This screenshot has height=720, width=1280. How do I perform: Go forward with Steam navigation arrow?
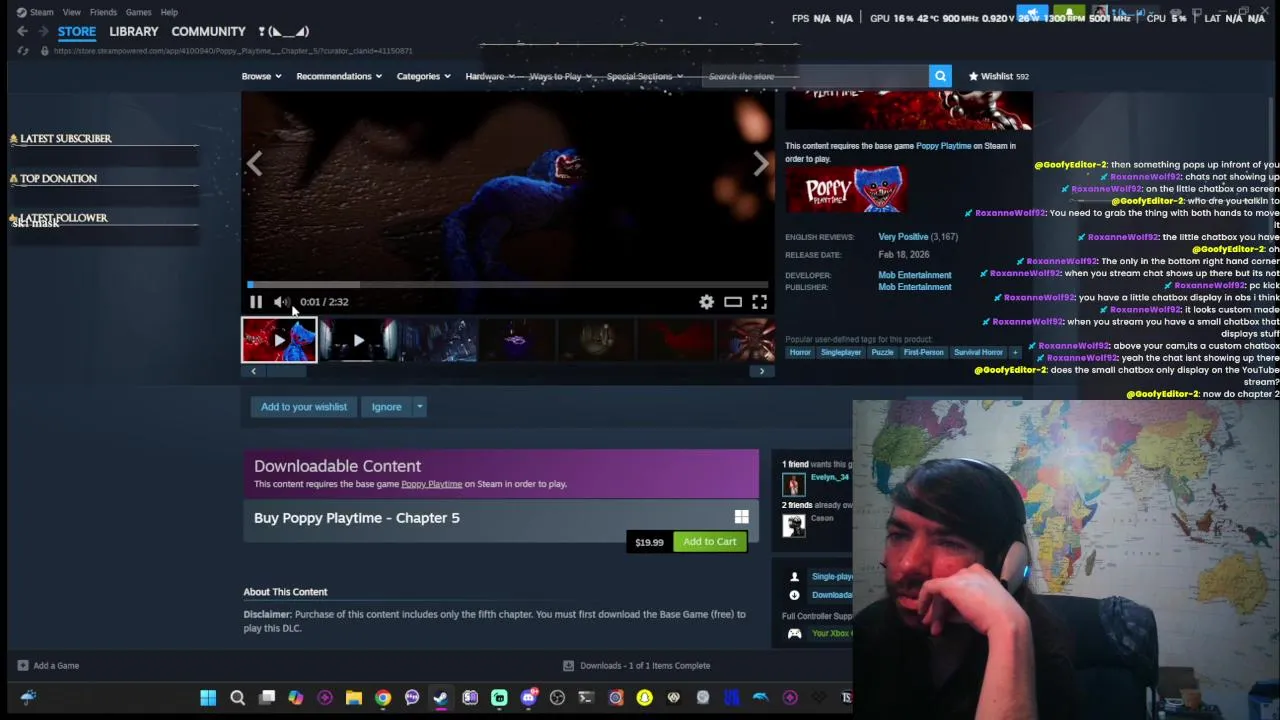coord(43,32)
